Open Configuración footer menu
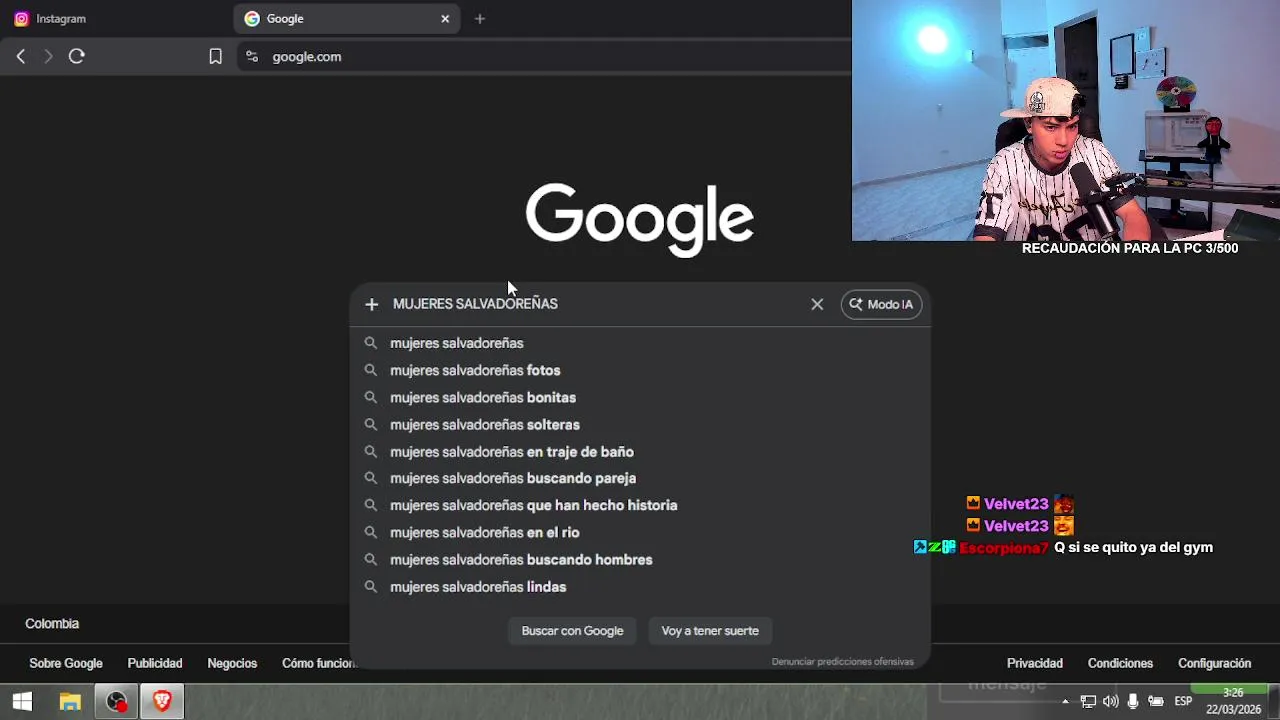Screen dimensions: 1280x720 [1214, 663]
